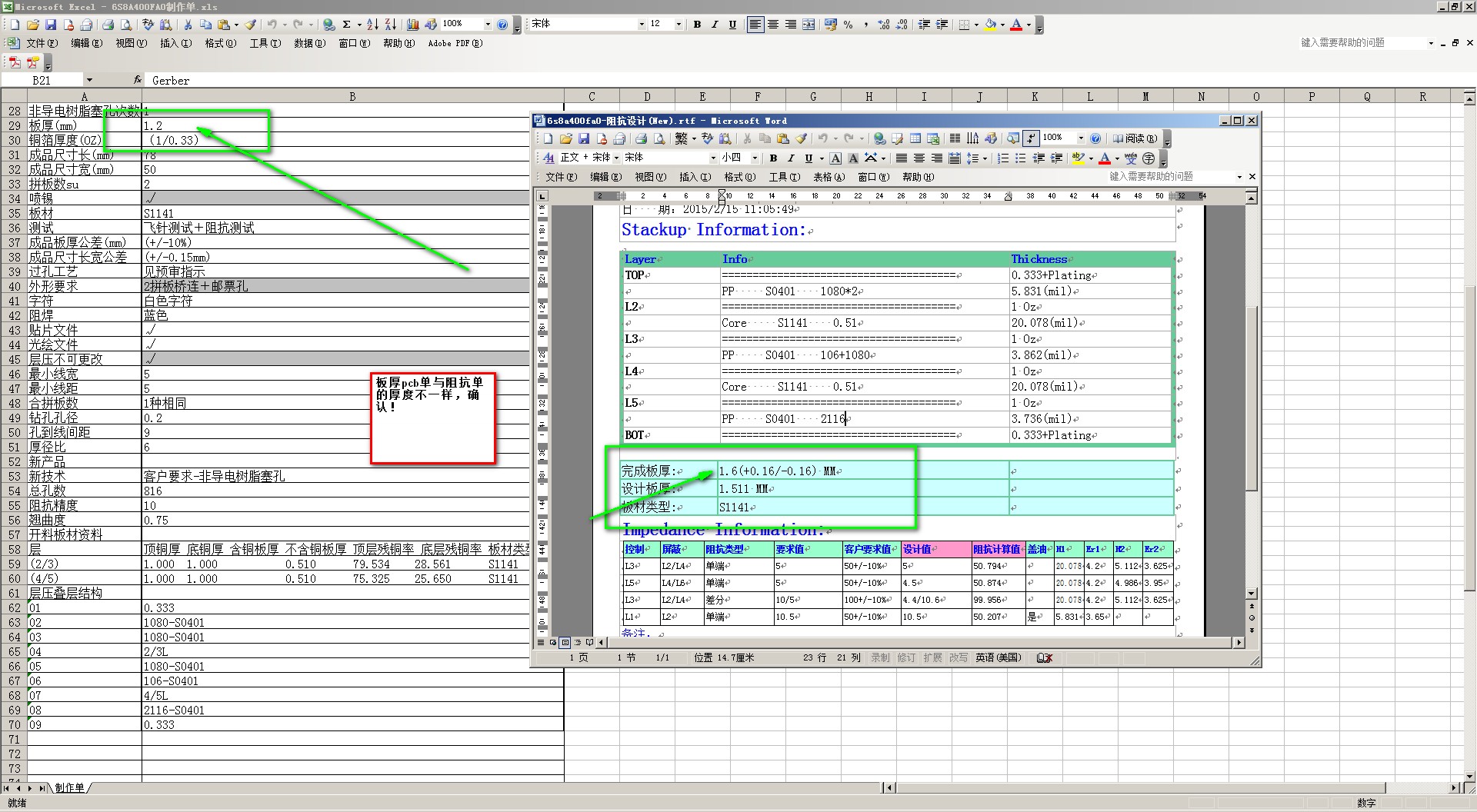Screen dimensions: 1477x812
Task: Click Word's 修订 track changes status indicator
Action: pyautogui.click(x=907, y=658)
